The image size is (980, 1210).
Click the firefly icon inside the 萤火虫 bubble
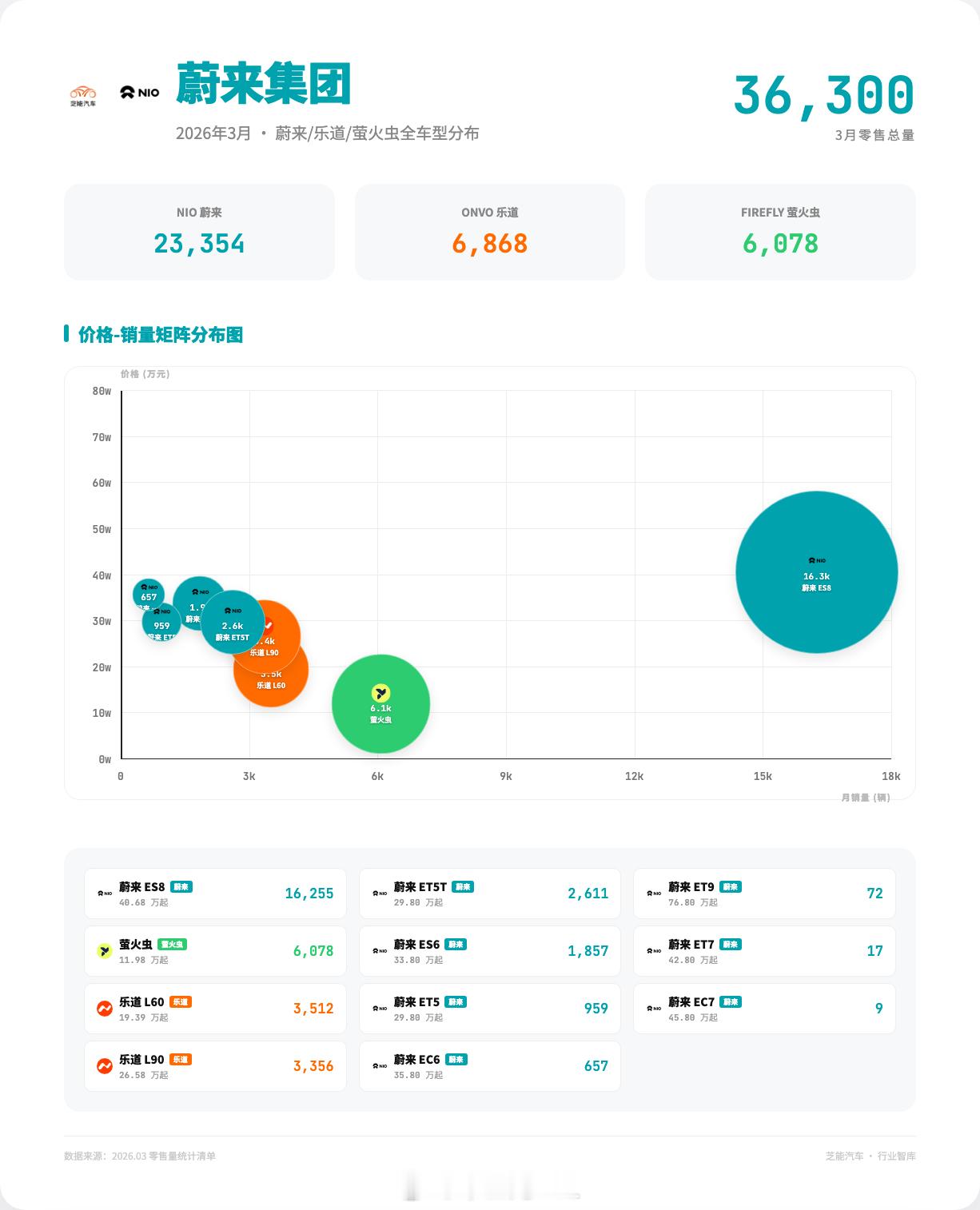(380, 692)
